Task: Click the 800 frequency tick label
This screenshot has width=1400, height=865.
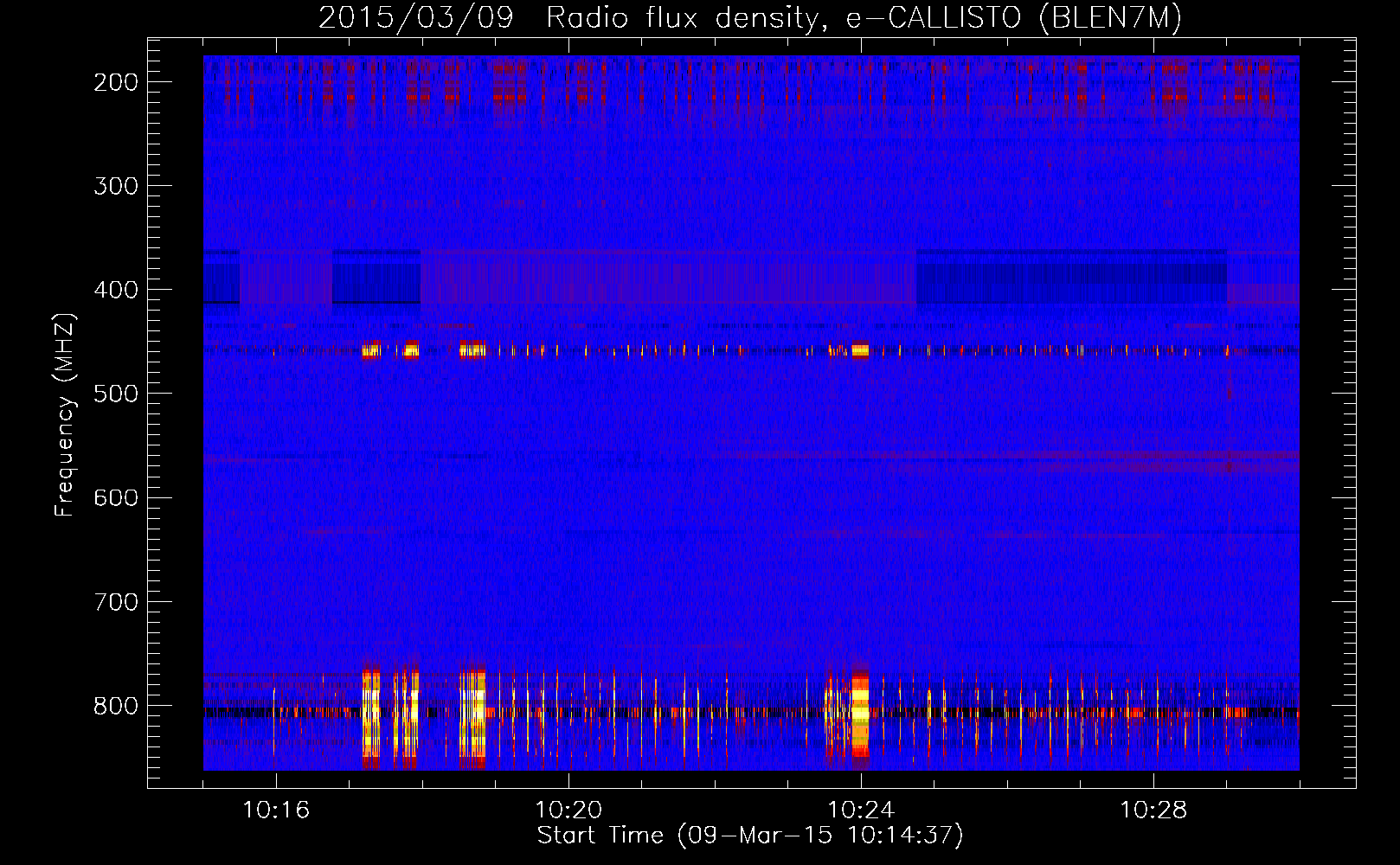Action: coord(116,706)
